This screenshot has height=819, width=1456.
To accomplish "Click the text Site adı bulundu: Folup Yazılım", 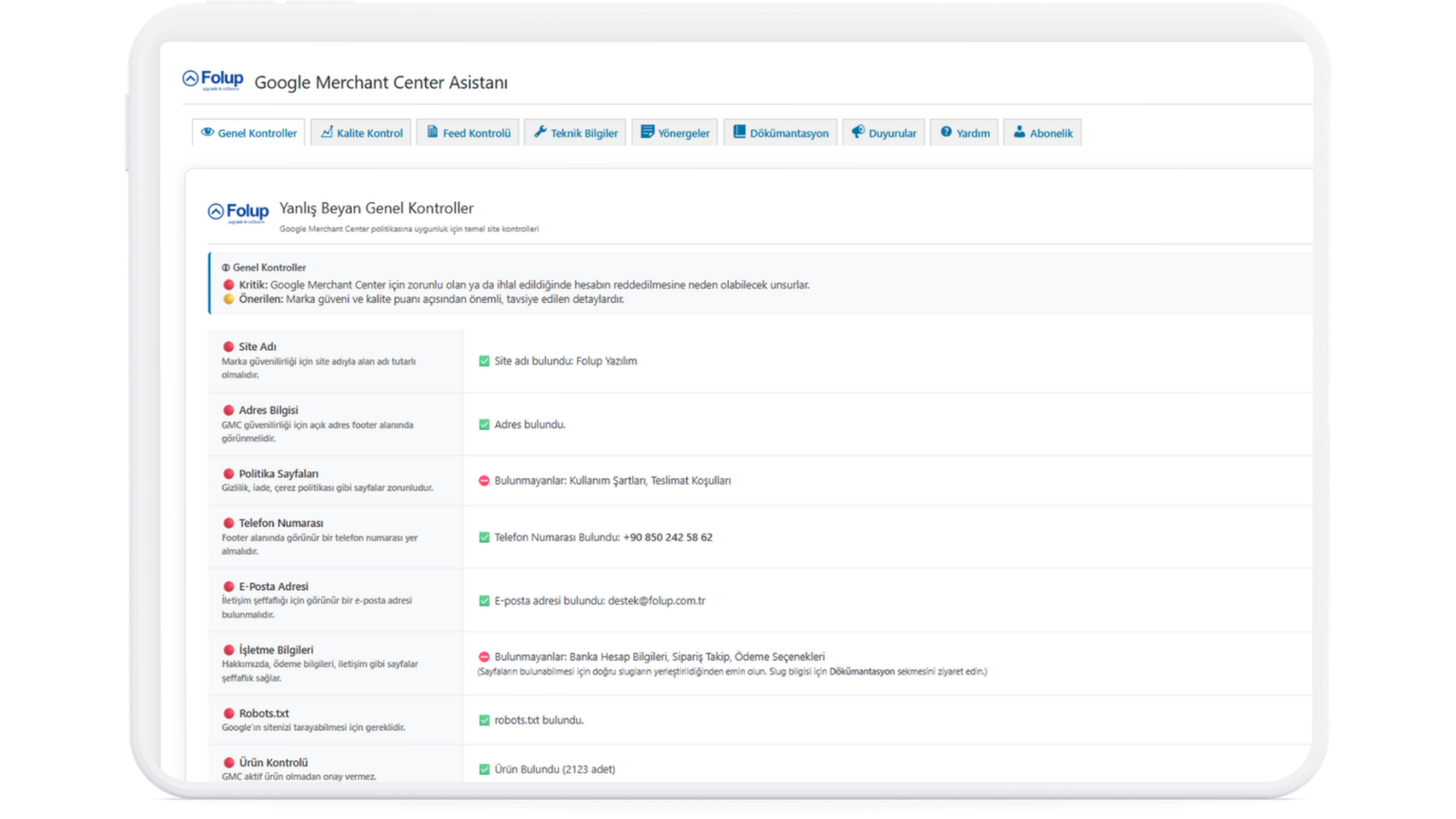I will tap(566, 361).
